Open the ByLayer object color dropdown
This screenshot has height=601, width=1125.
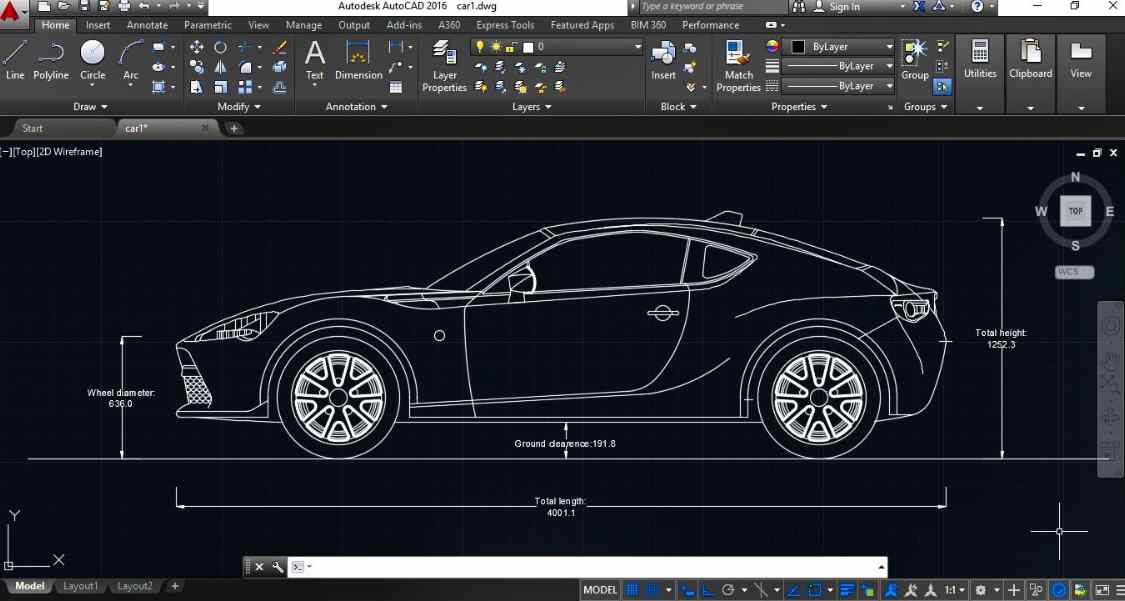889,47
